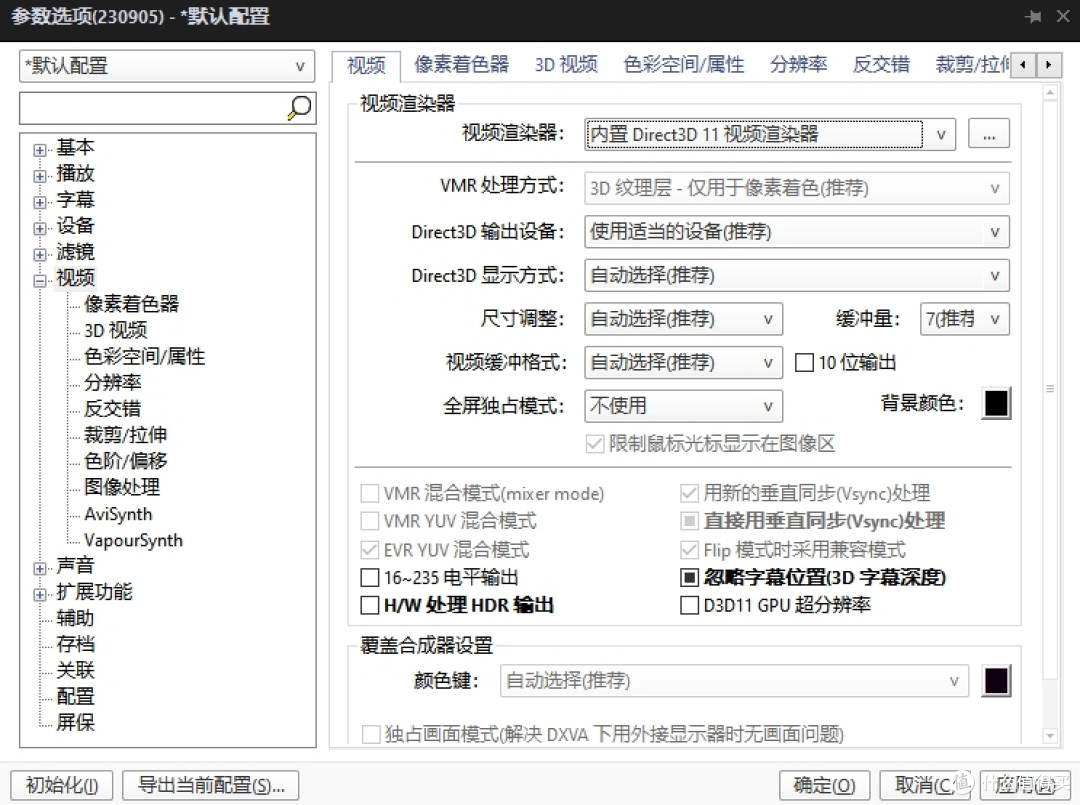This screenshot has height=805, width=1080.
Task: Enable D3D11 GPU 超分辨率 checkbox
Action: click(689, 605)
